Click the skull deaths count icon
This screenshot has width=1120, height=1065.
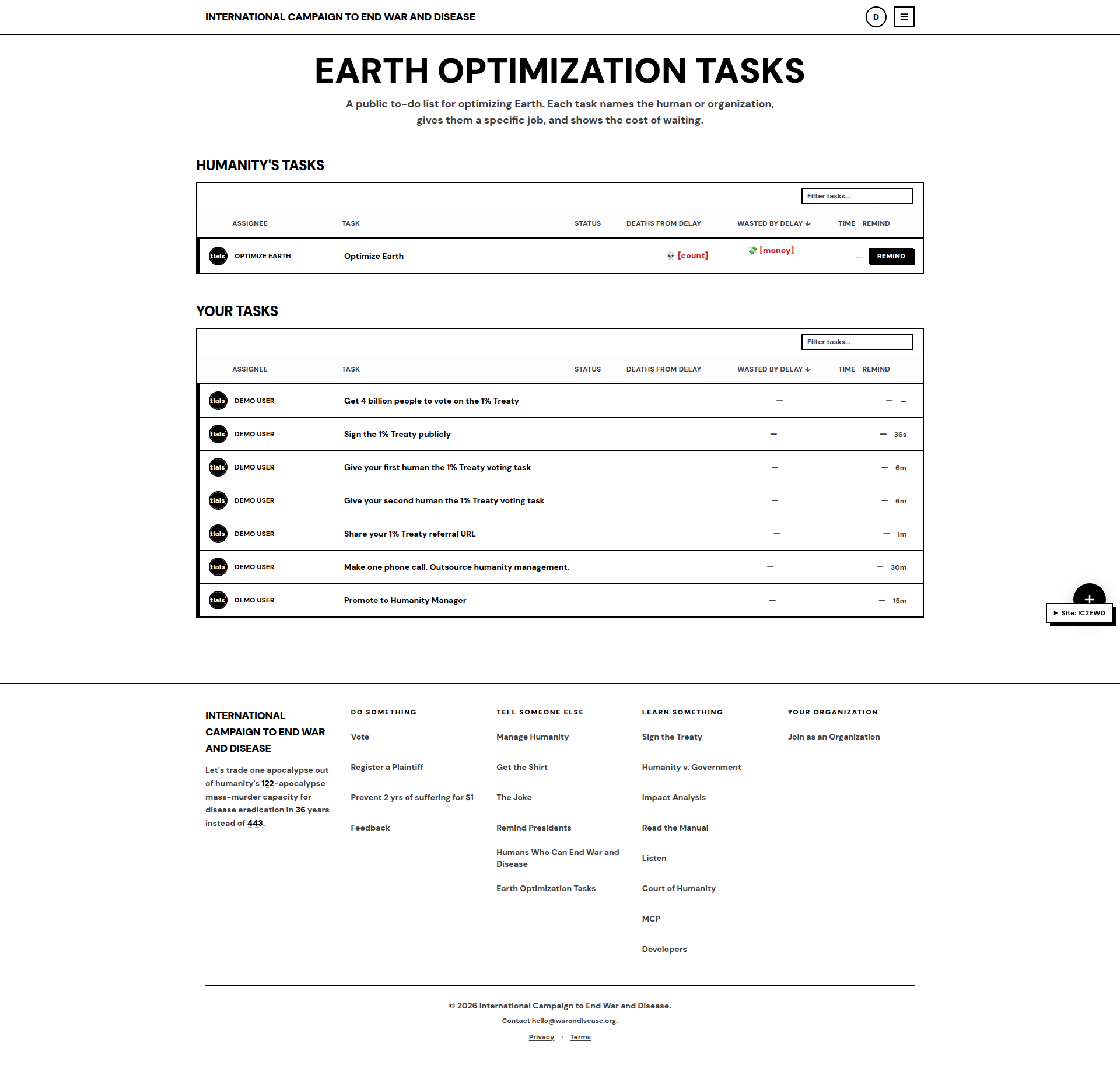point(671,256)
